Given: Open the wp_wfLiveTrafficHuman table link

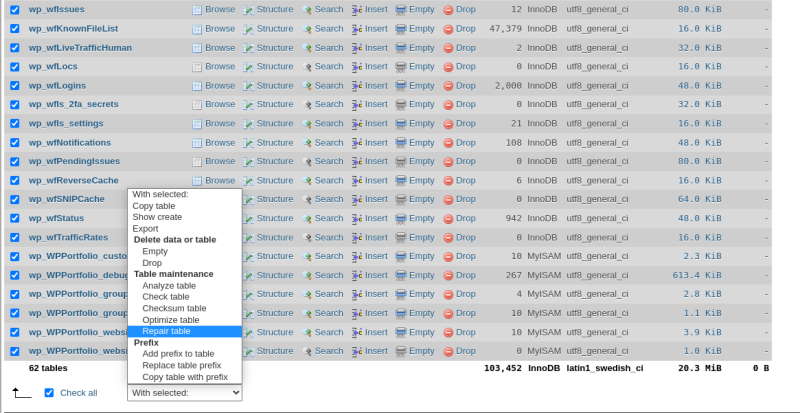Looking at the screenshot, I should (x=80, y=47).
